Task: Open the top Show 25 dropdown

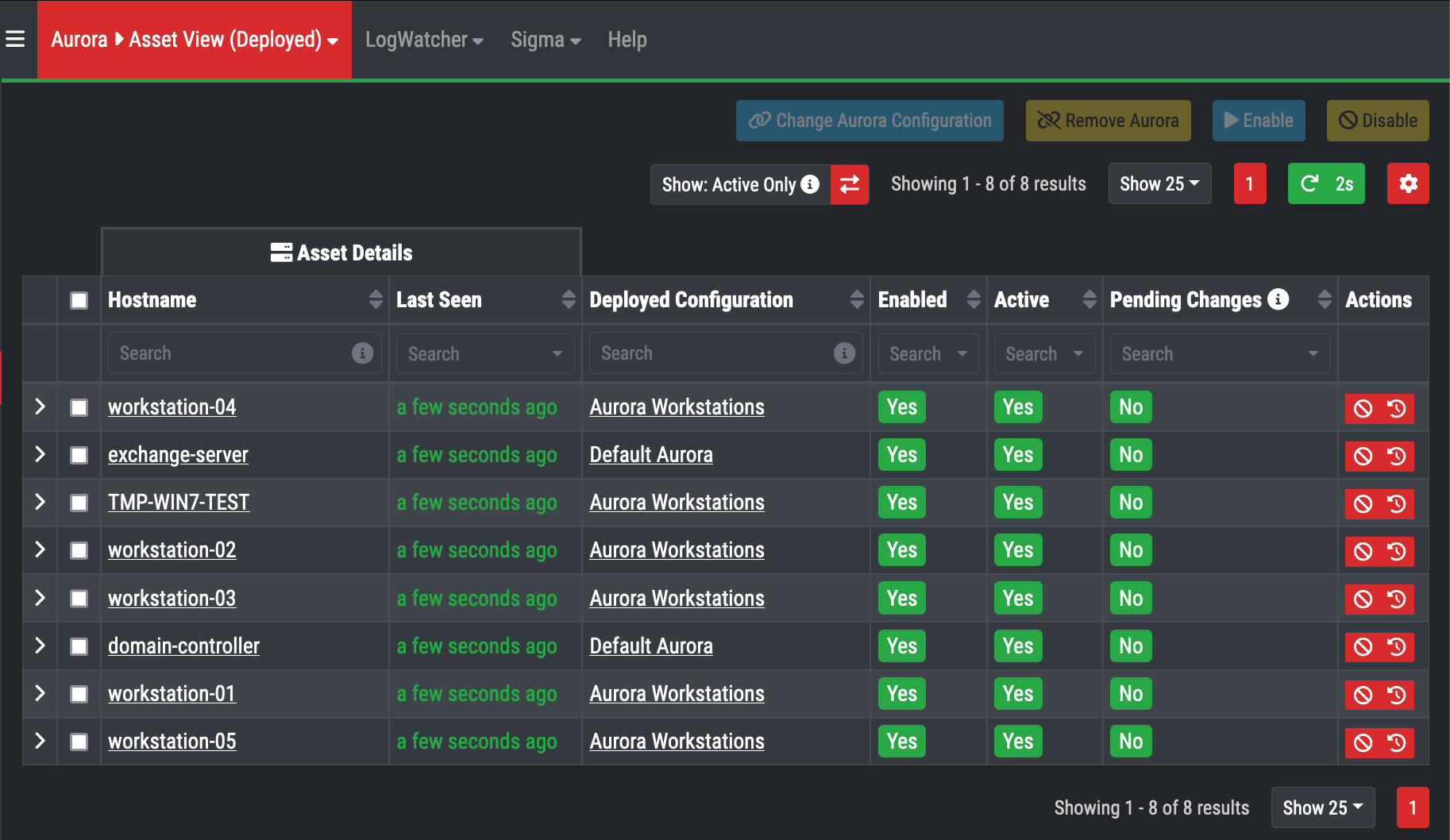Action: click(1159, 183)
